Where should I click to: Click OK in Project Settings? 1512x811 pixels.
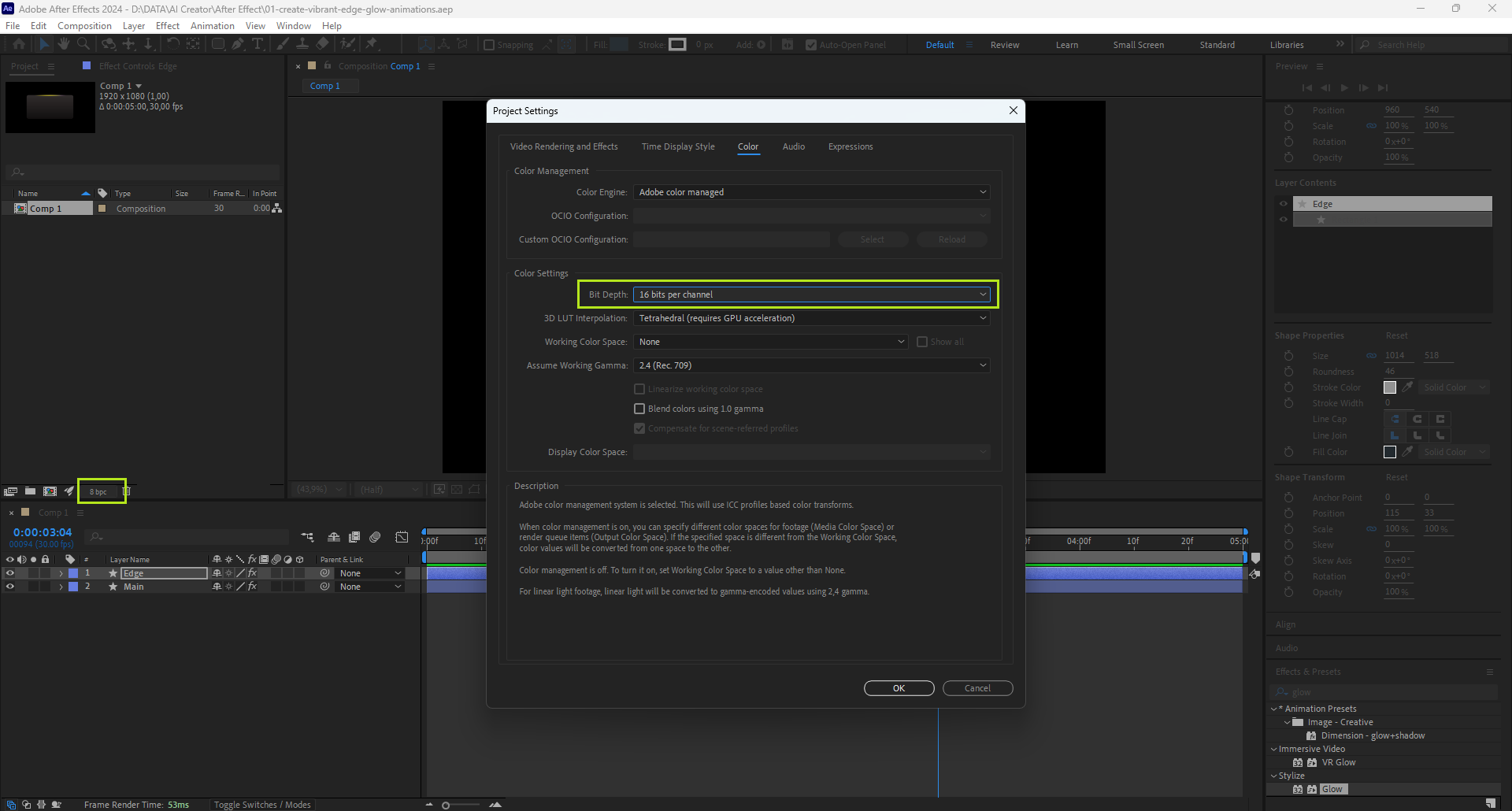click(899, 688)
